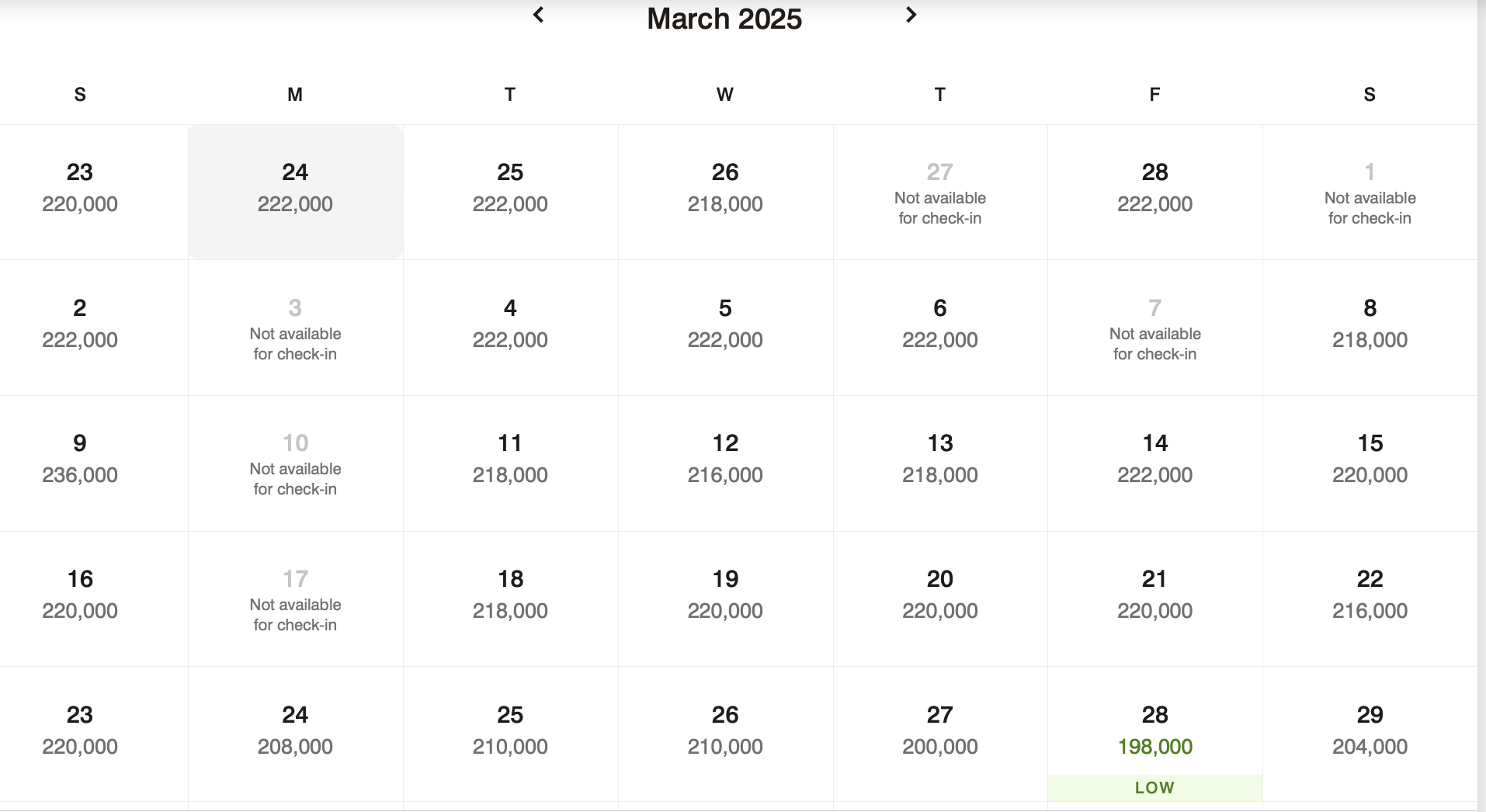Click the unavailable March 10 date
The image size is (1486, 812).
295,463
